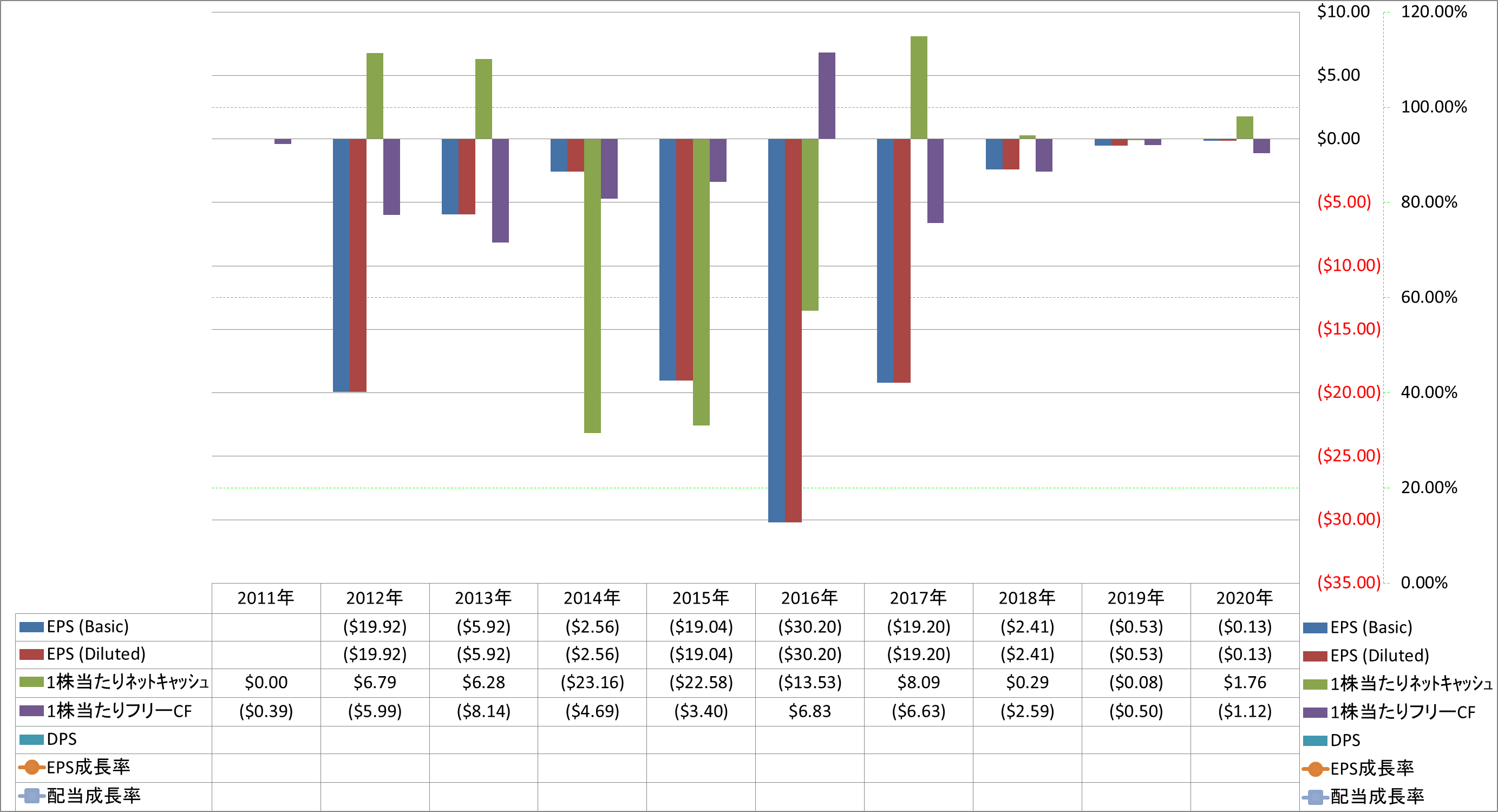Click the right-side legend entry 配当成長率
The width and height of the screenshot is (1498, 812).
(x=1363, y=796)
